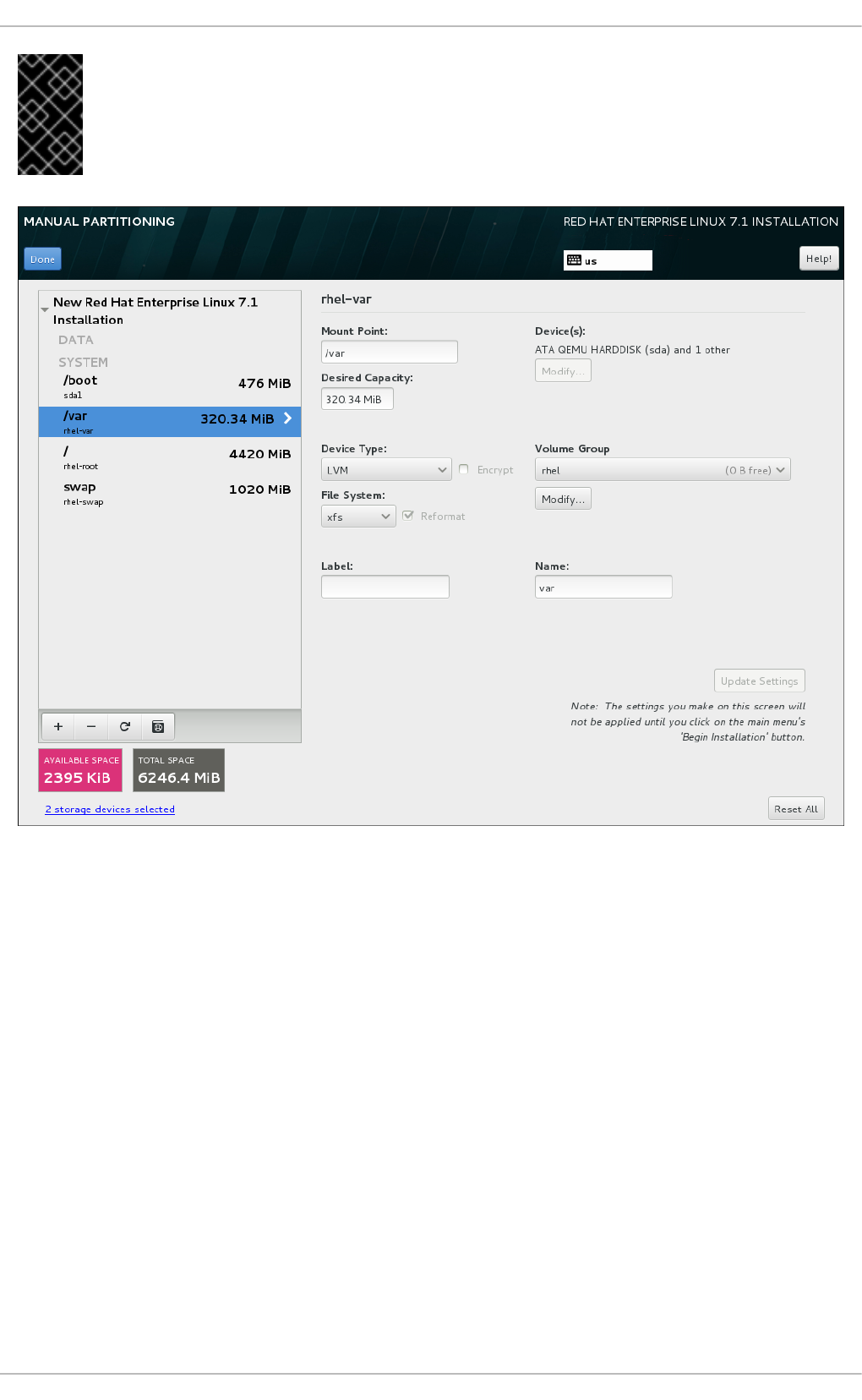
Task: Click the SYSTEM section heading
Action: pos(83,362)
